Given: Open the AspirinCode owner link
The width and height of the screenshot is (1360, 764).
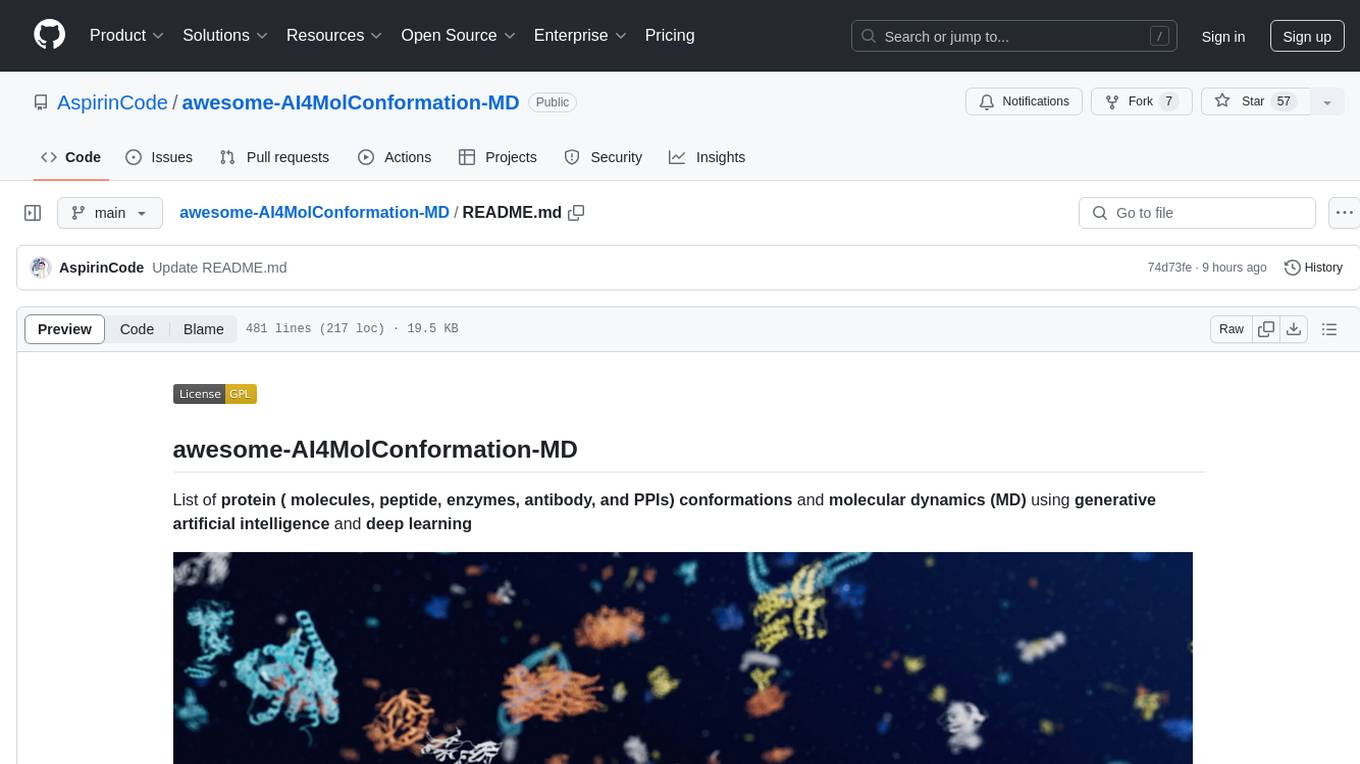Looking at the screenshot, I should (112, 102).
